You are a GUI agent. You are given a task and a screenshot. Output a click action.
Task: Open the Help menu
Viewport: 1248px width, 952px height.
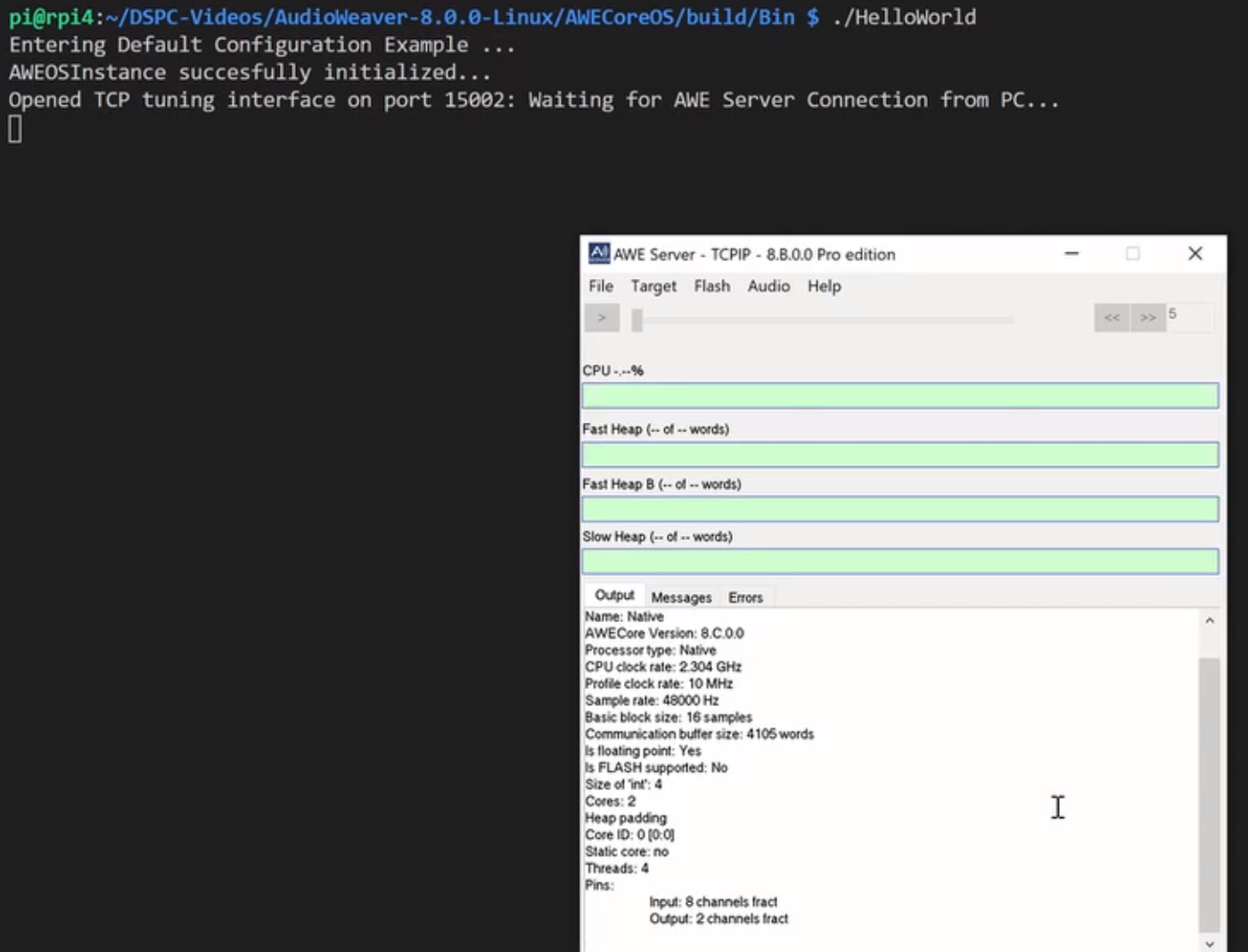point(824,286)
